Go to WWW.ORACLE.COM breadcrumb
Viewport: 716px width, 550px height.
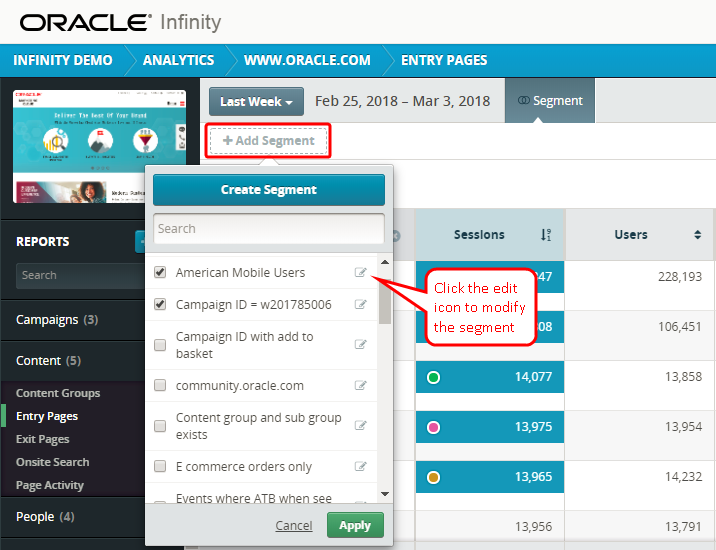point(307,60)
